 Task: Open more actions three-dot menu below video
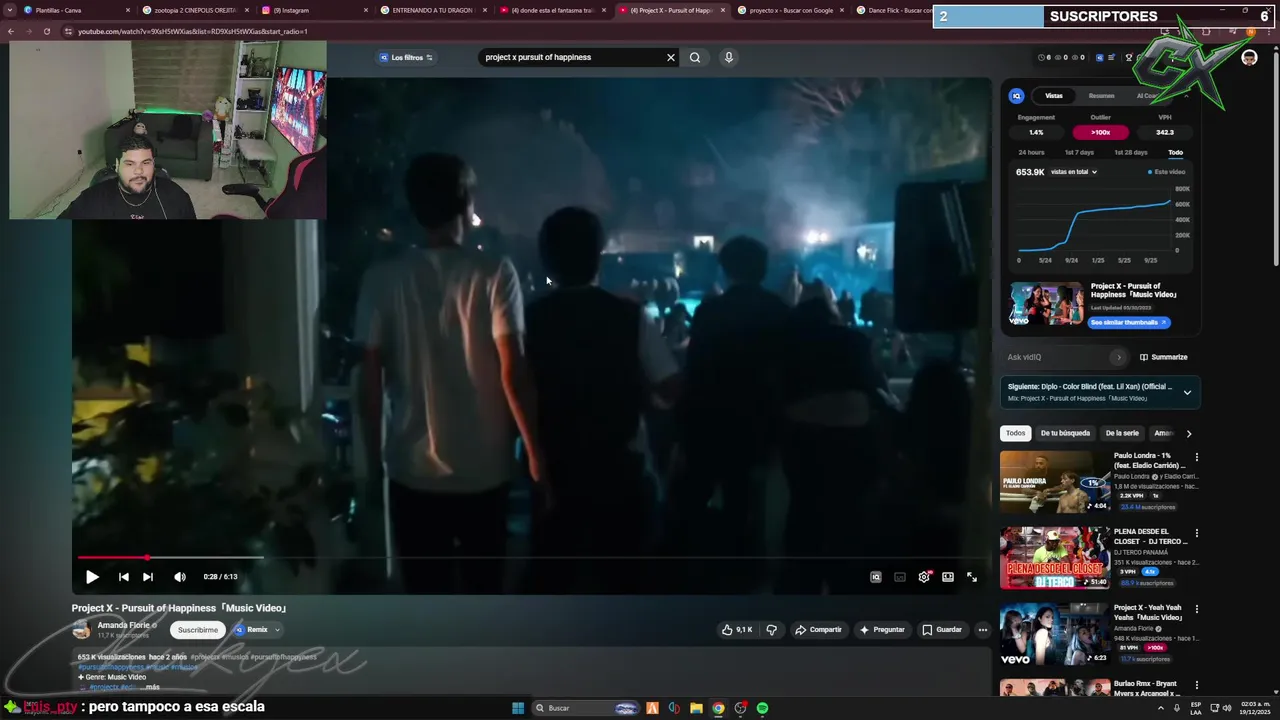[983, 630]
